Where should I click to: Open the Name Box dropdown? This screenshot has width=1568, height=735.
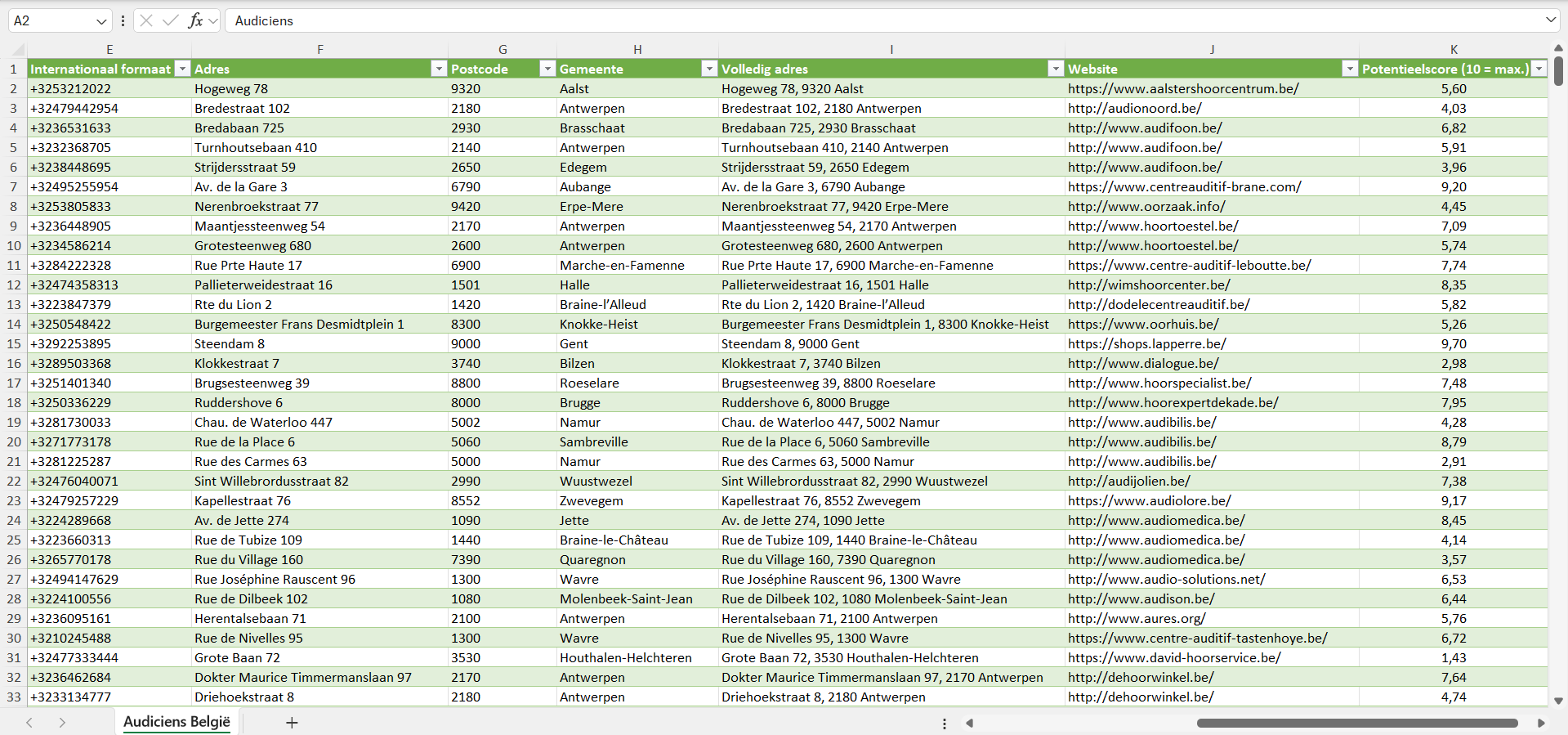(x=101, y=21)
